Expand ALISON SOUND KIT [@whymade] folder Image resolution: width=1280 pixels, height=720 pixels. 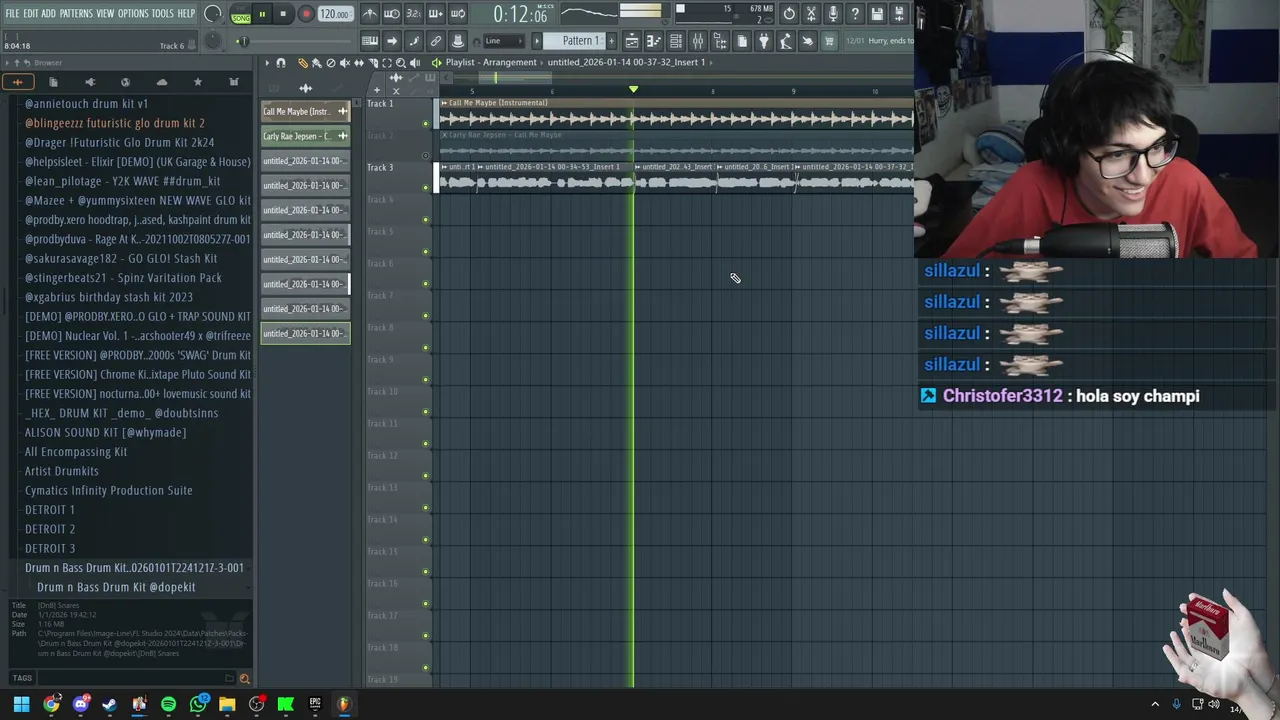(105, 433)
